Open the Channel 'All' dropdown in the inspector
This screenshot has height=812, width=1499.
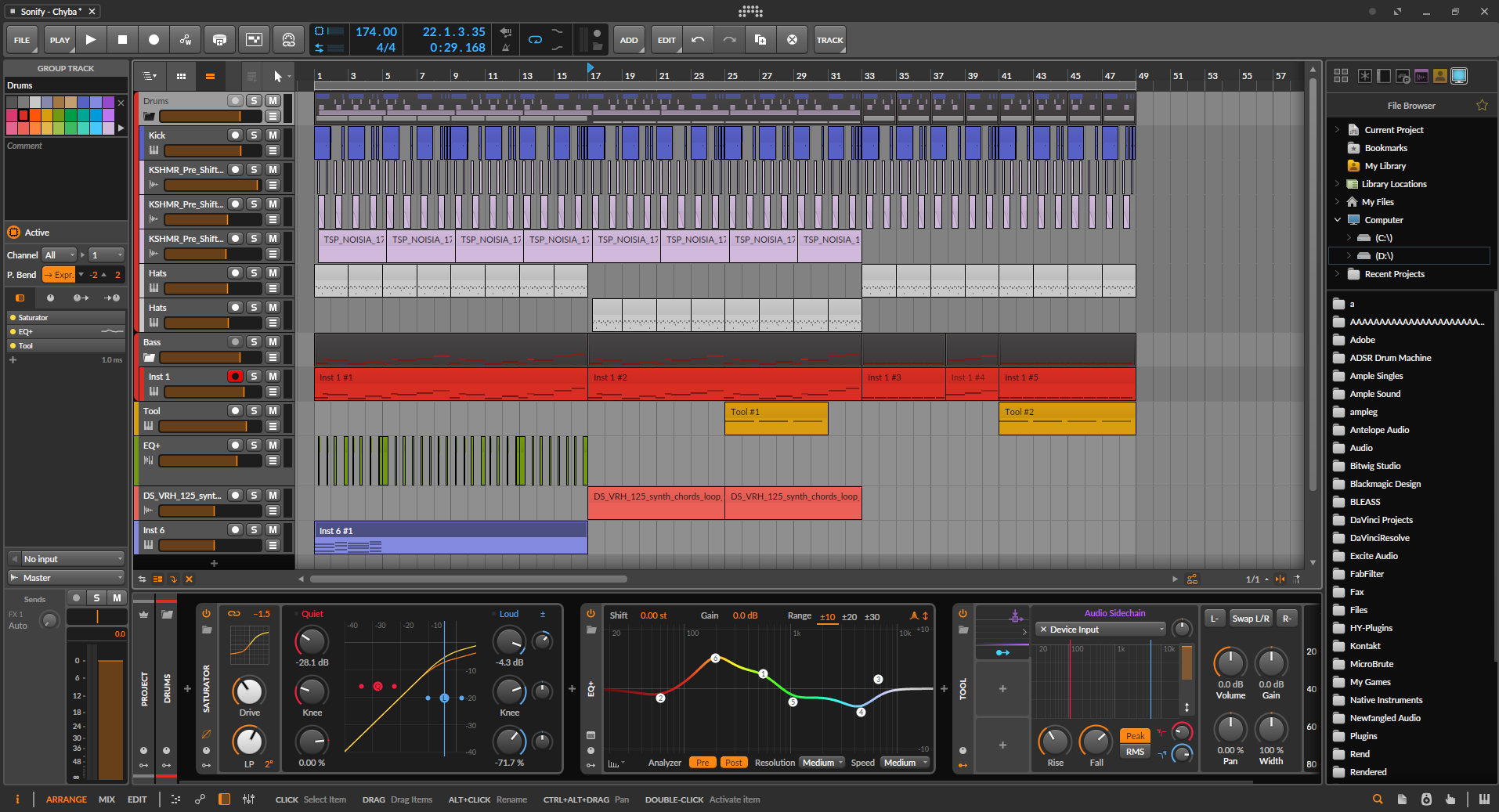[59, 254]
